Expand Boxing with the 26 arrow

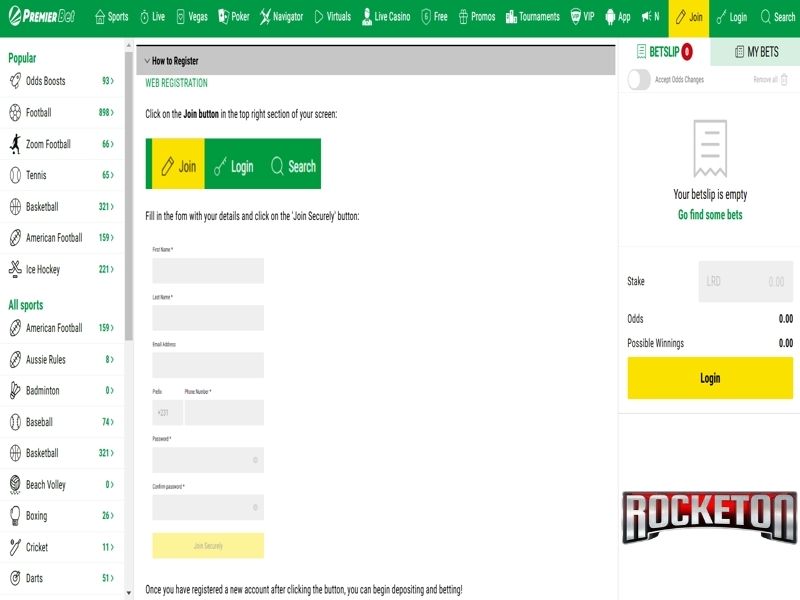(108, 516)
